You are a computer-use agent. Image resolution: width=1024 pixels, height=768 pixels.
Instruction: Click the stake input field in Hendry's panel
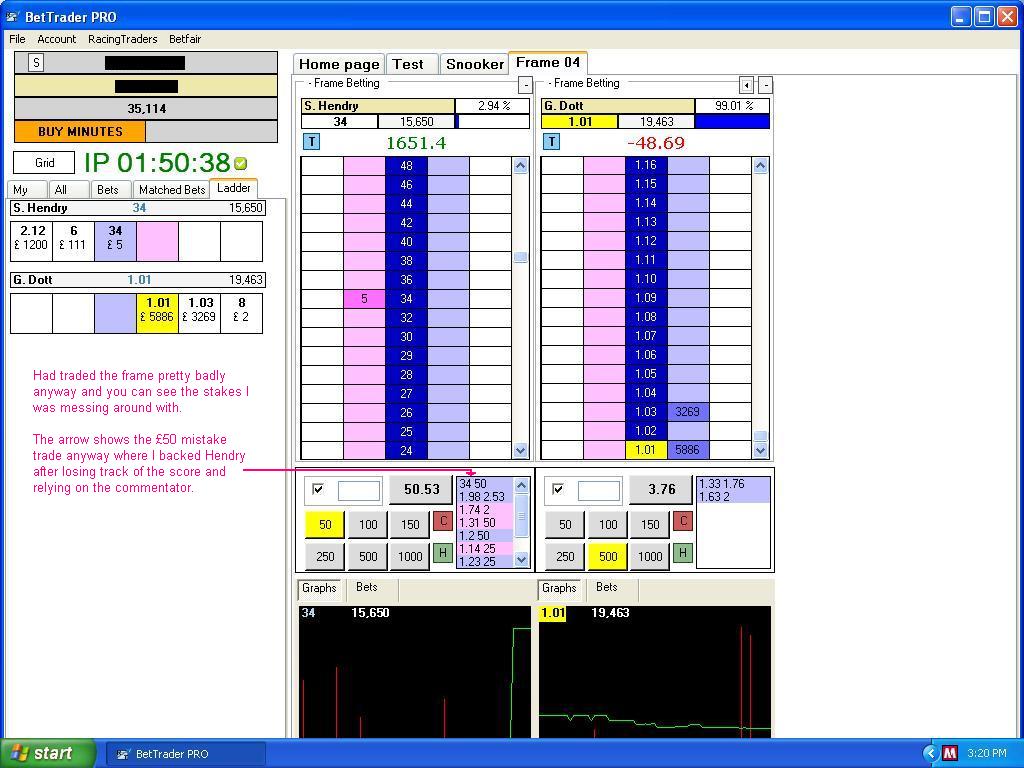pos(359,490)
